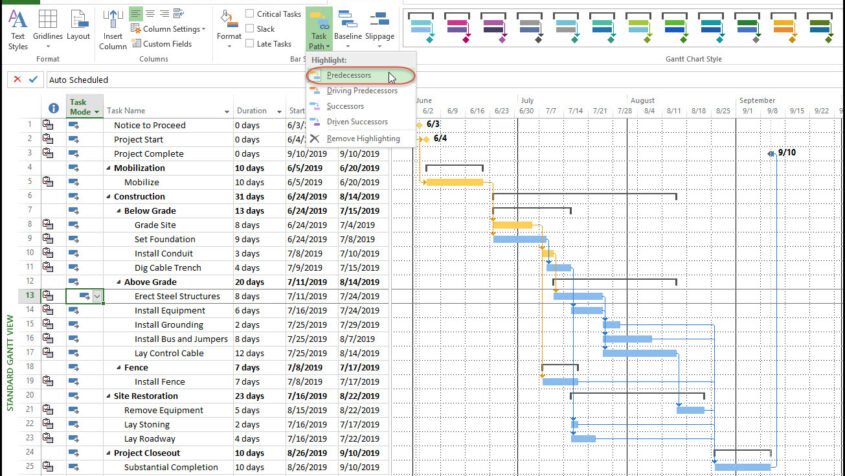This screenshot has width=845, height=476.
Task: Collapse the Construction summary task
Action: pyautogui.click(x=109, y=197)
